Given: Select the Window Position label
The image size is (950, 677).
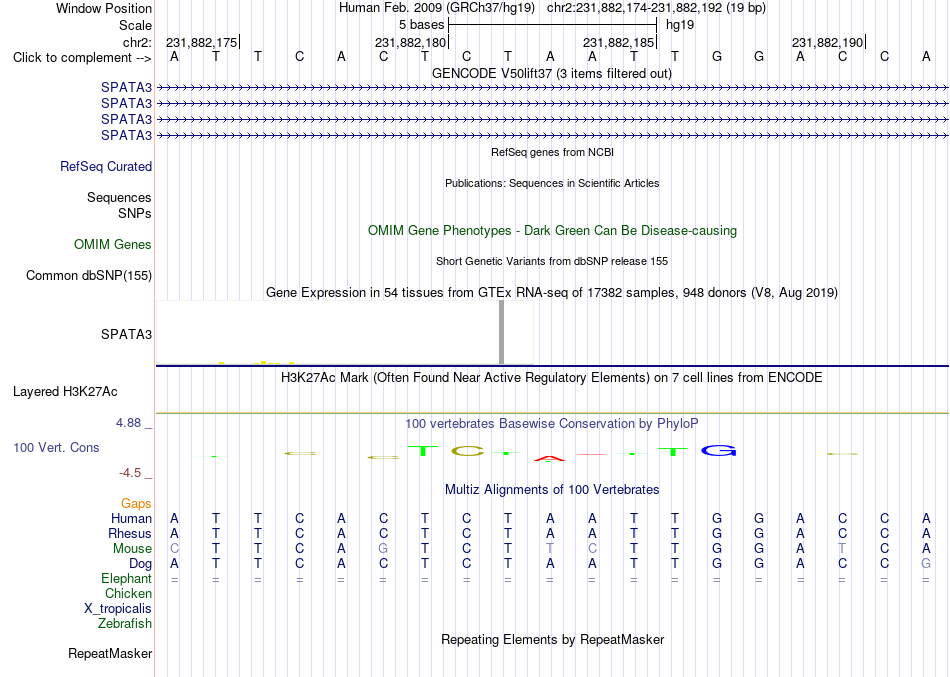Looking at the screenshot, I should [x=104, y=8].
